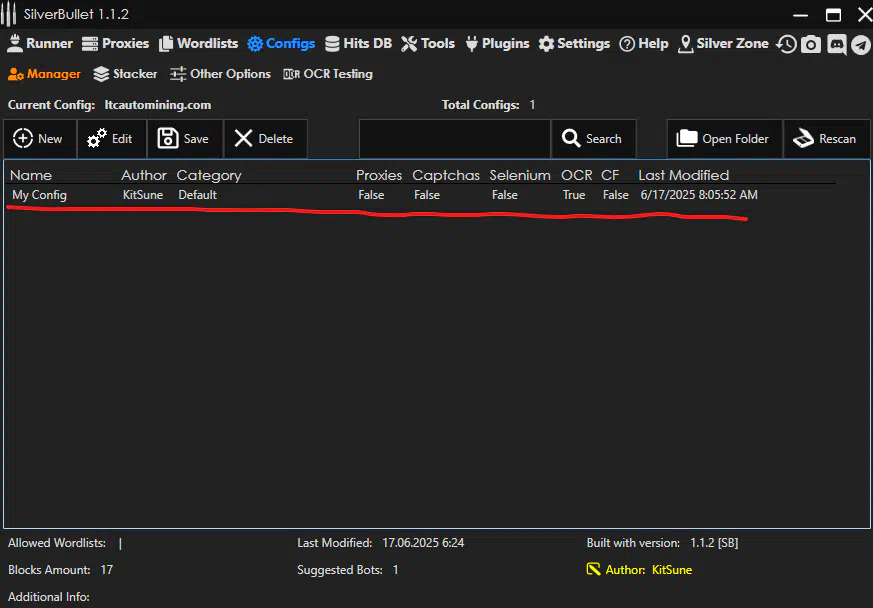Save the current config

click(185, 139)
